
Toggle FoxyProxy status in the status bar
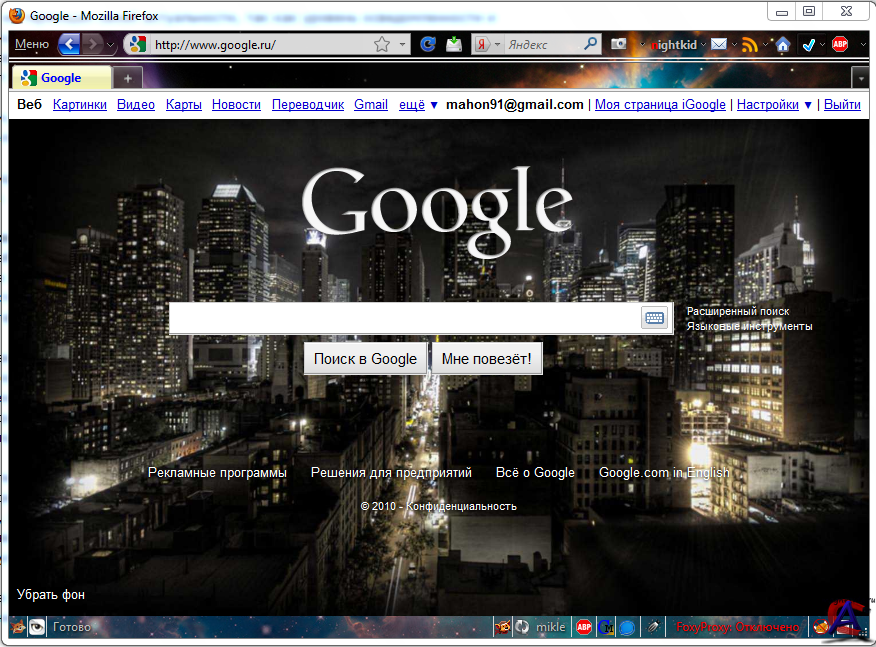pos(738,627)
